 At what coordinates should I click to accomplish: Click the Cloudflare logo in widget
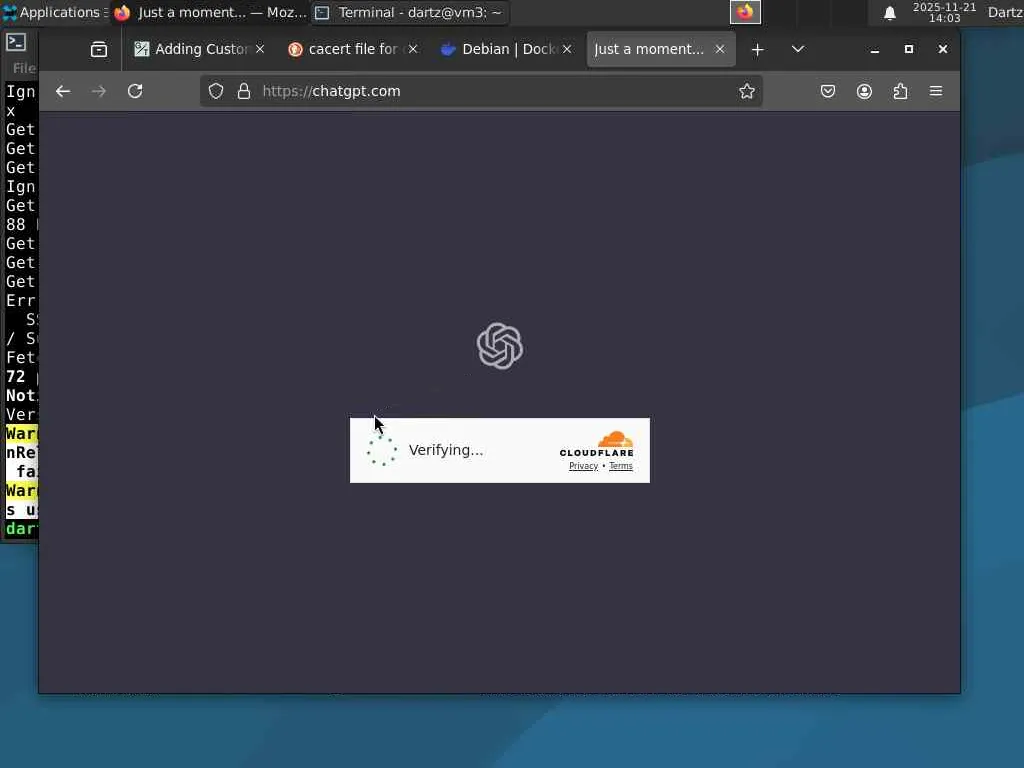point(596,444)
